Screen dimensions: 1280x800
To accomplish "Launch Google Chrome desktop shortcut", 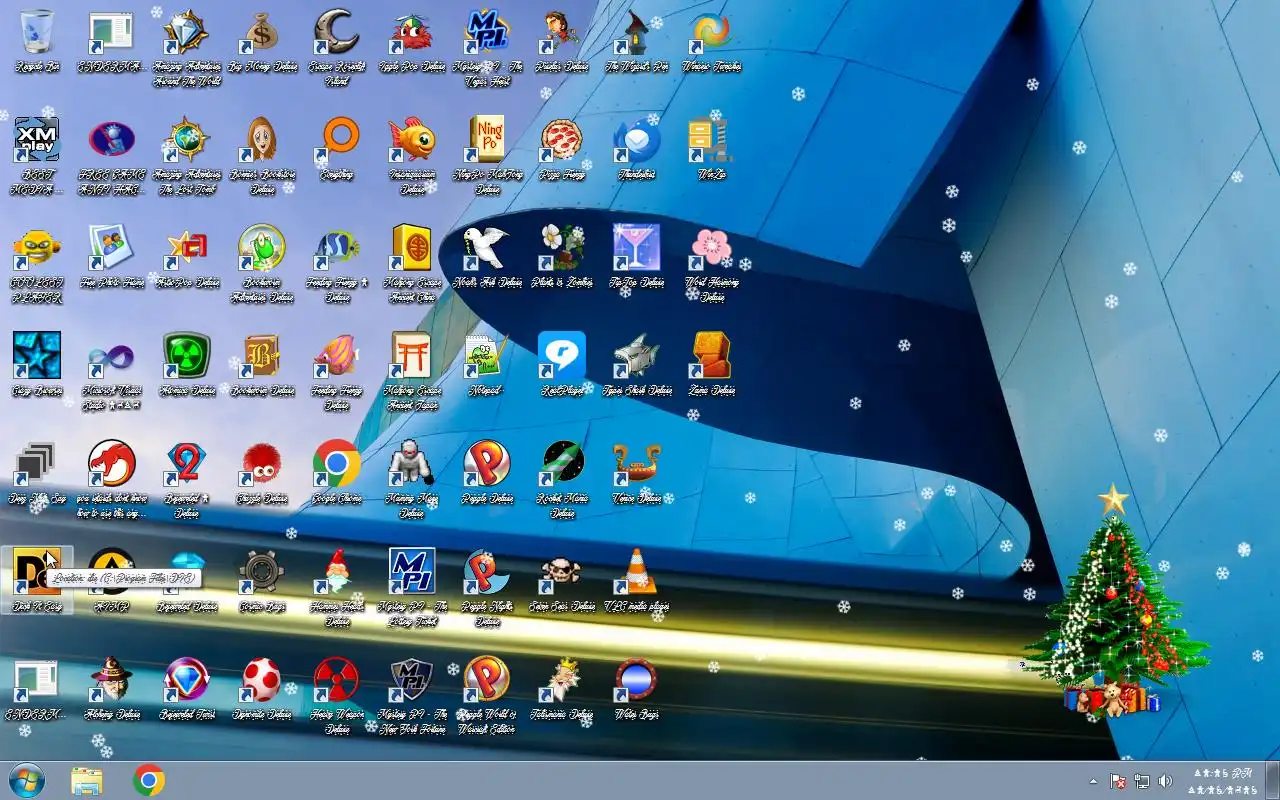I will pyautogui.click(x=337, y=464).
